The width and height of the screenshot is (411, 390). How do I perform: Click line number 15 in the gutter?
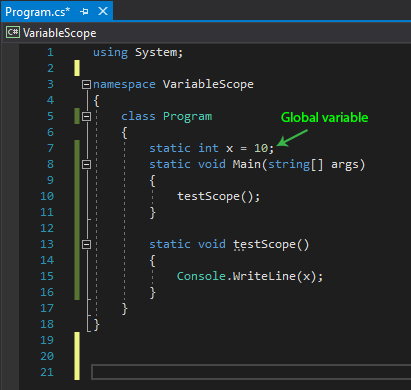47,276
